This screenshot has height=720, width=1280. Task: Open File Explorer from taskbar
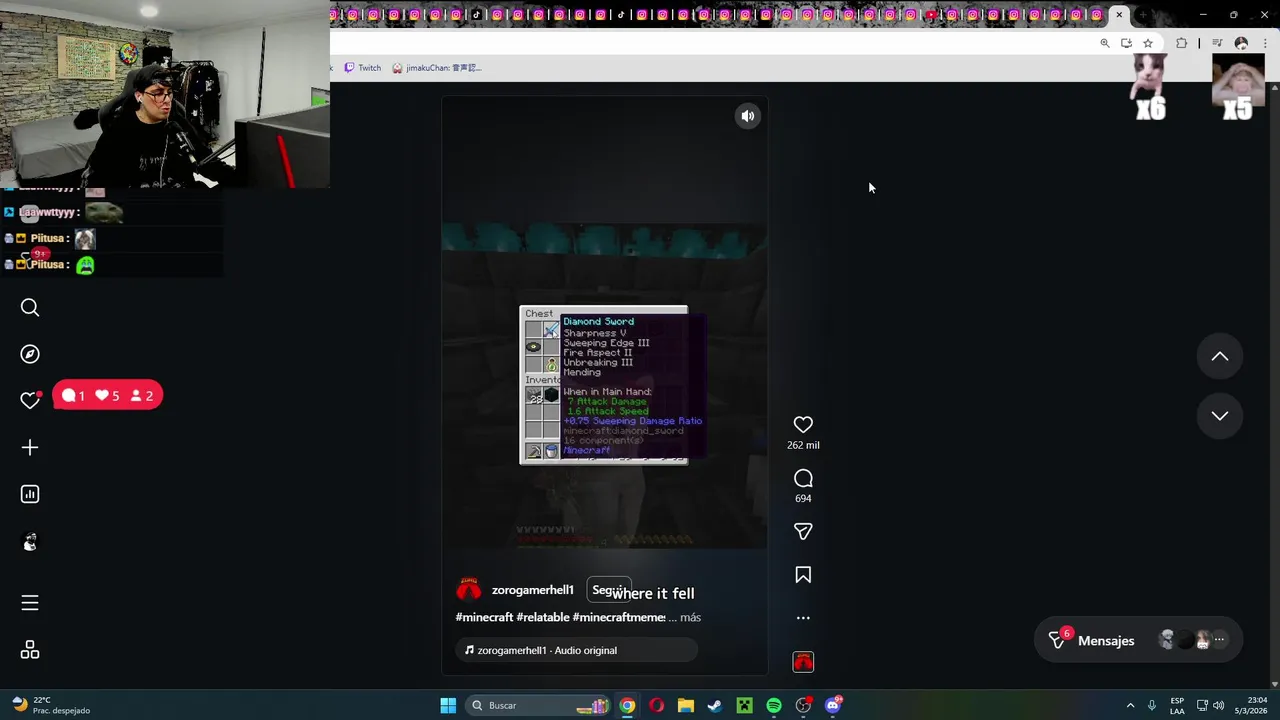(x=686, y=705)
